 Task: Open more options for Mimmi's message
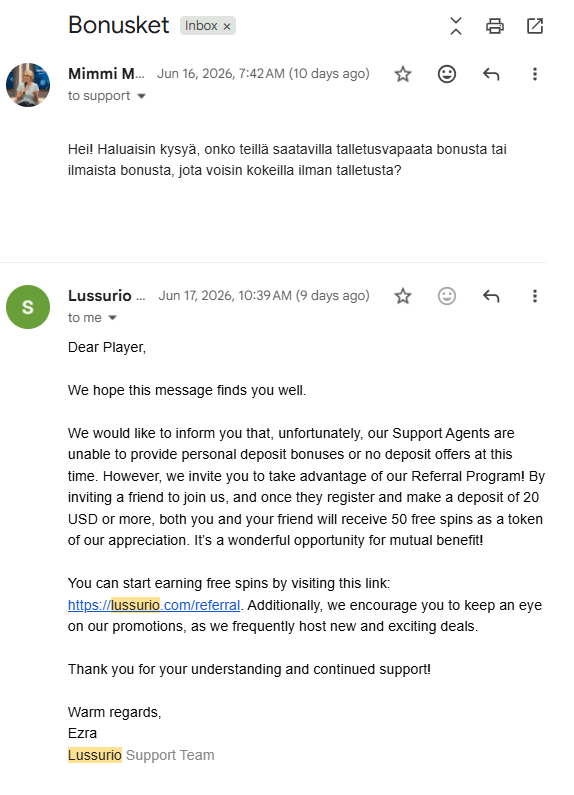coord(534,74)
